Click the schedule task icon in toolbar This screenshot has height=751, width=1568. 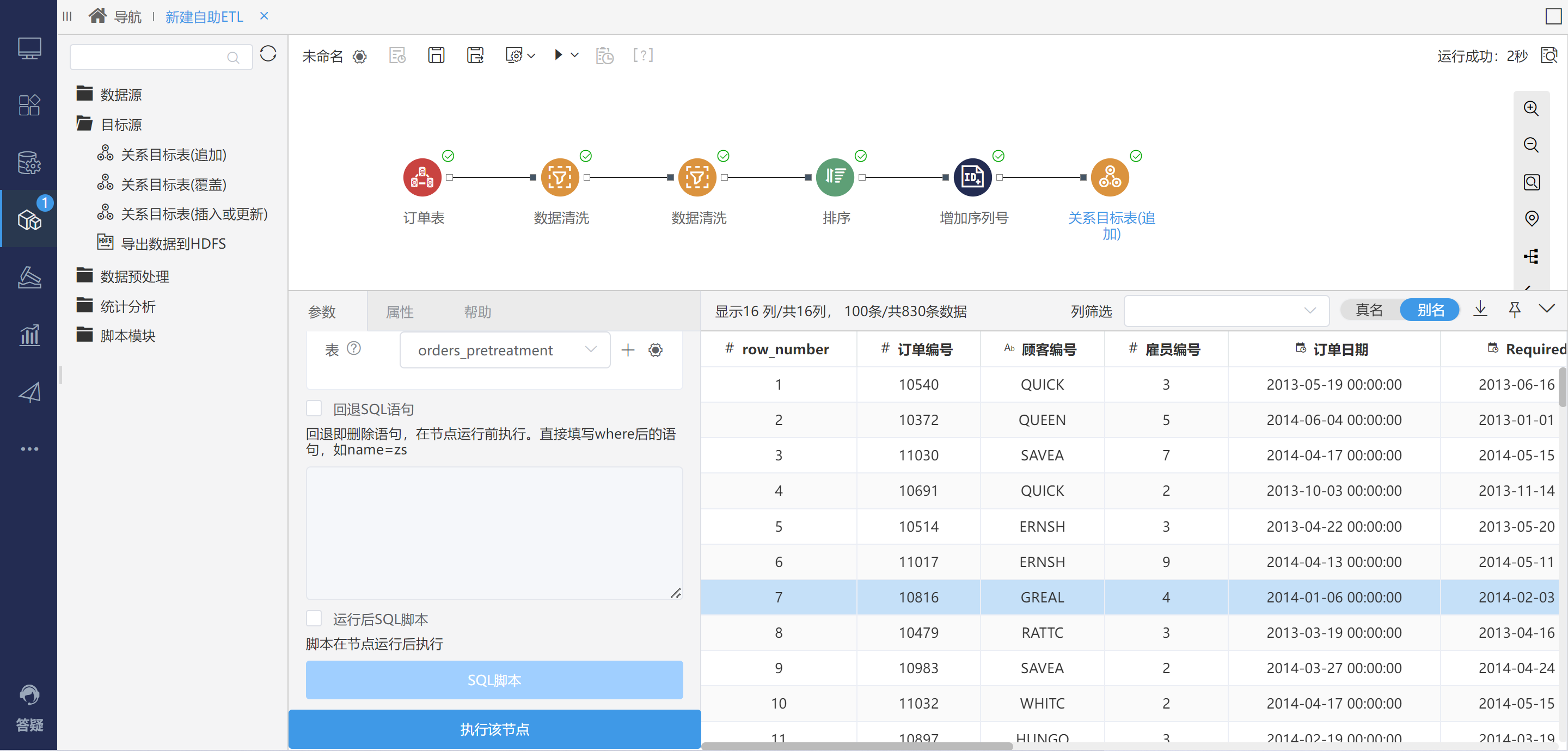604,56
